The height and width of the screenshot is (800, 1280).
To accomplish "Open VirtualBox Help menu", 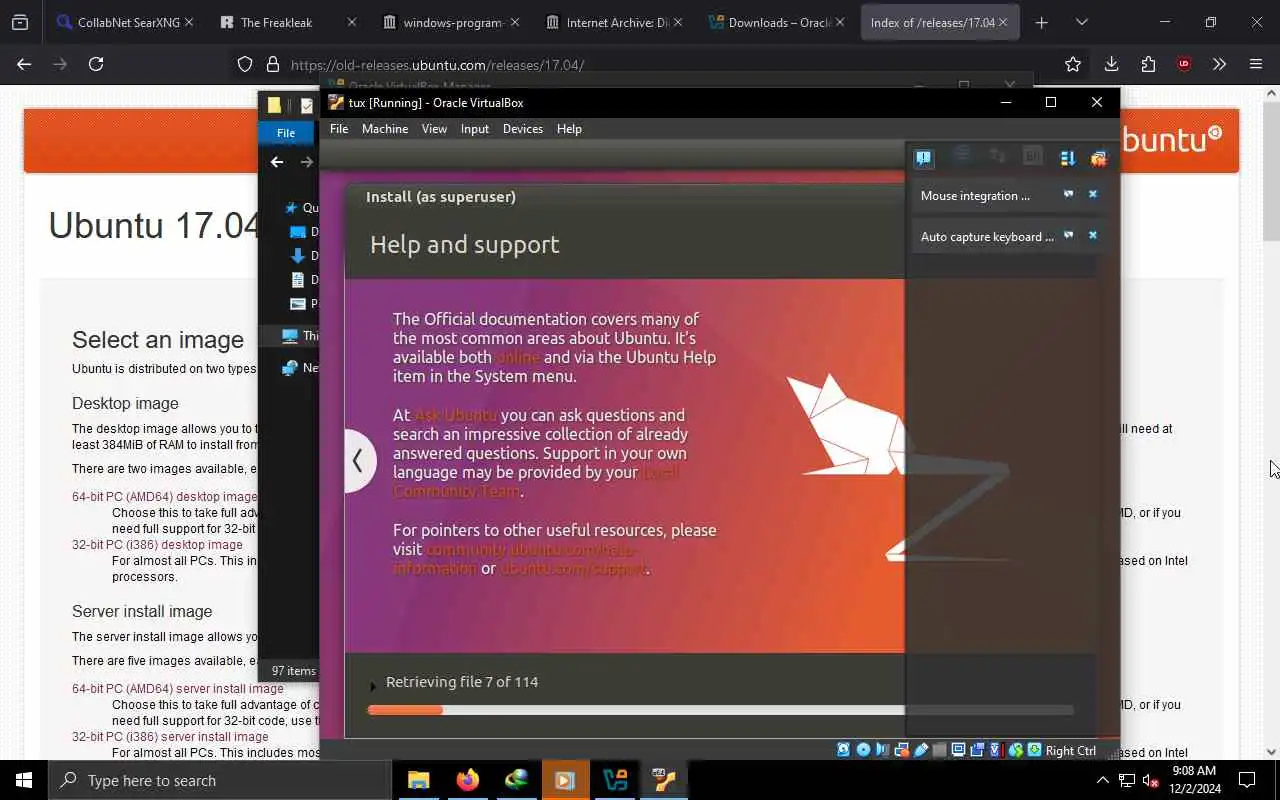I will tap(569, 129).
